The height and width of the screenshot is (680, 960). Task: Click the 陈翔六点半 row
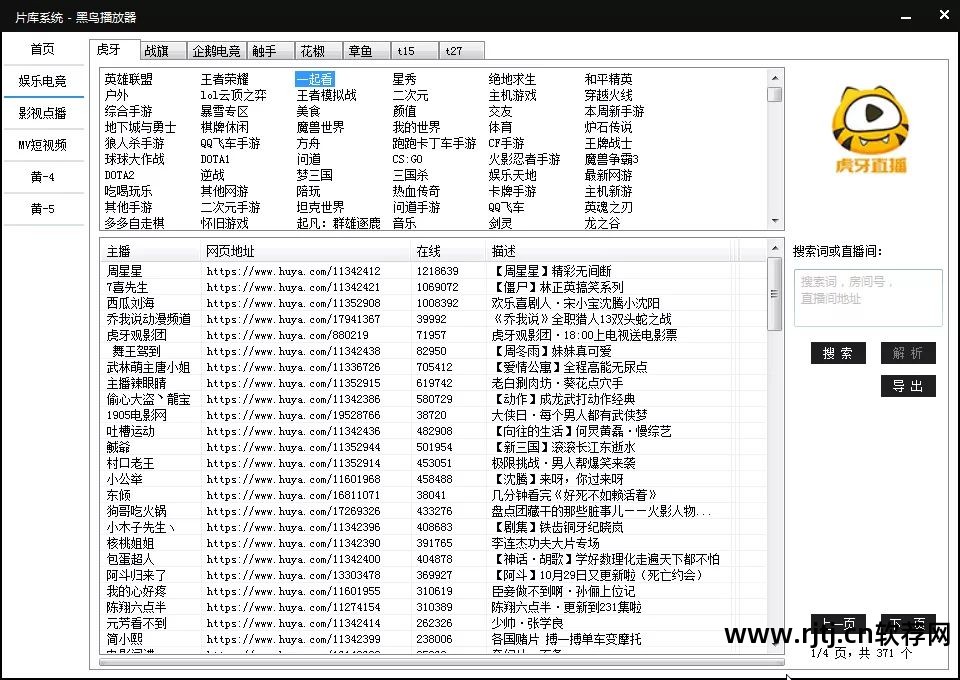click(x=434, y=607)
